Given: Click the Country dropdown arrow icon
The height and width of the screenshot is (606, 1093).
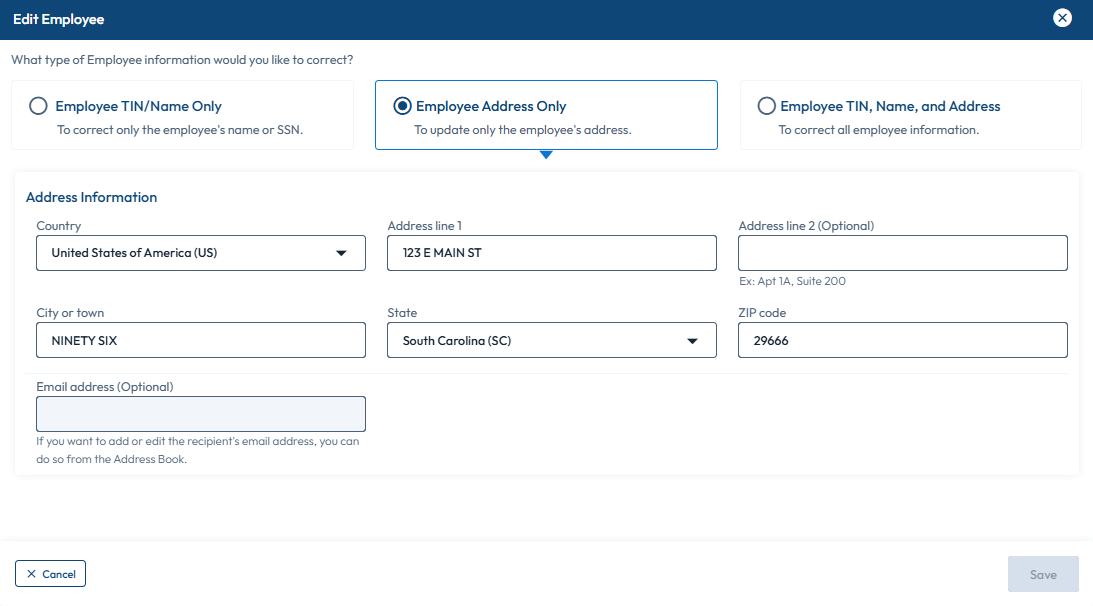Looking at the screenshot, I should pos(344,253).
